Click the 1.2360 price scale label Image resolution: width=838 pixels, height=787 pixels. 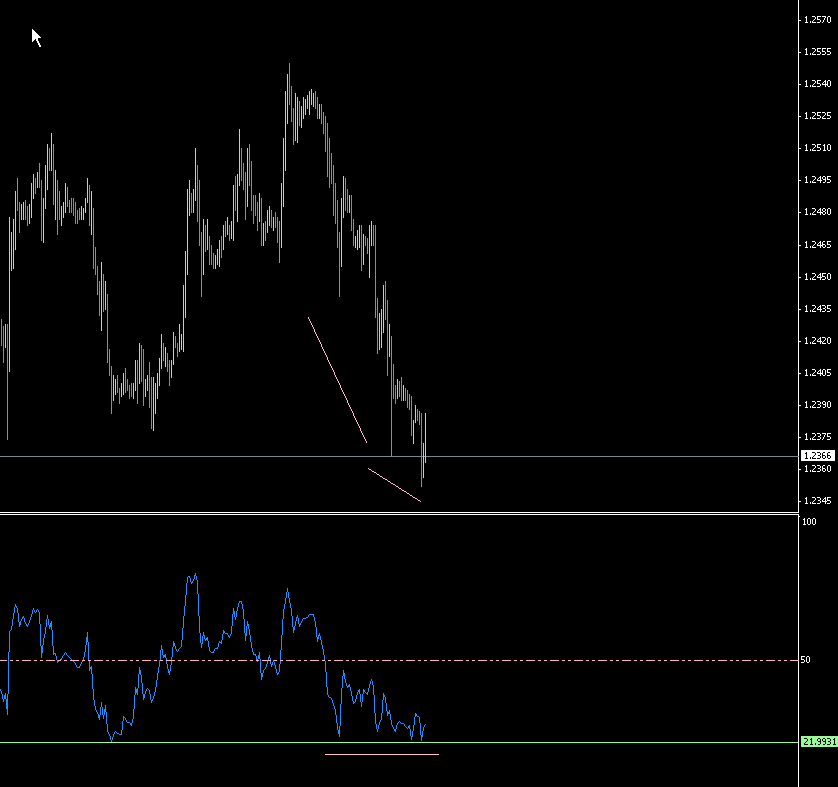pos(818,469)
